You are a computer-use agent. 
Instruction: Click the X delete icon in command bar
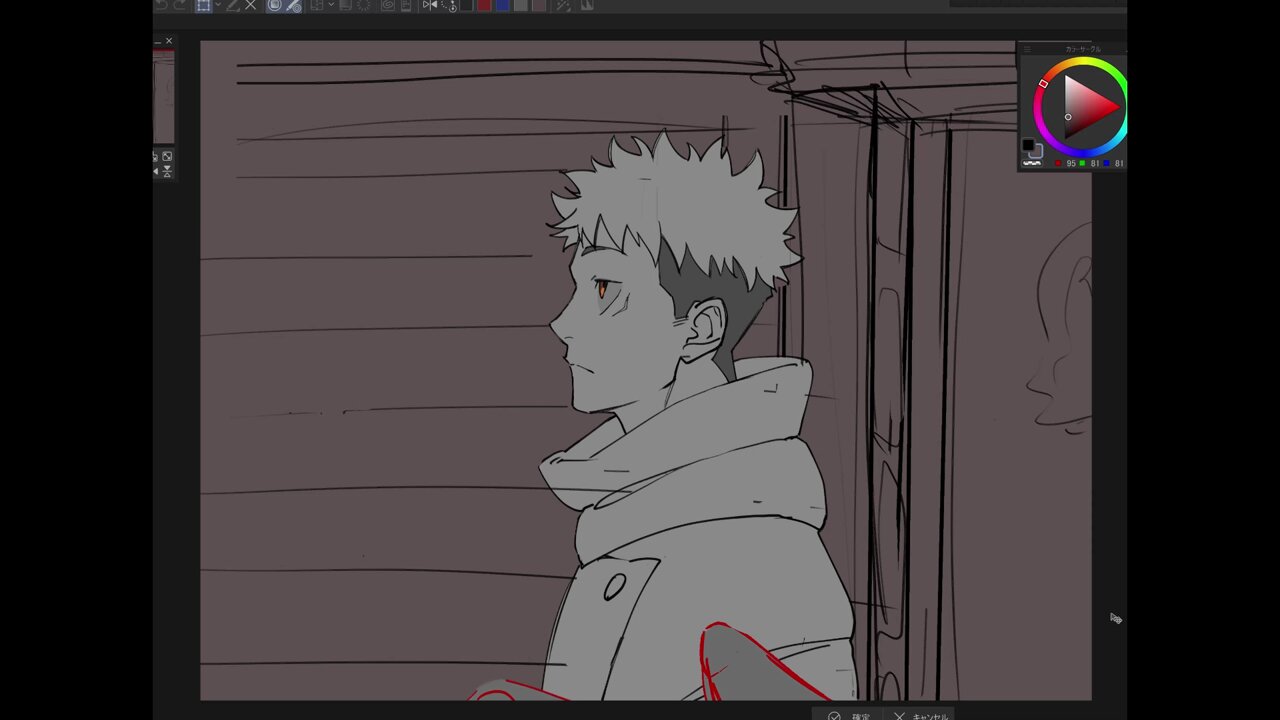point(251,5)
